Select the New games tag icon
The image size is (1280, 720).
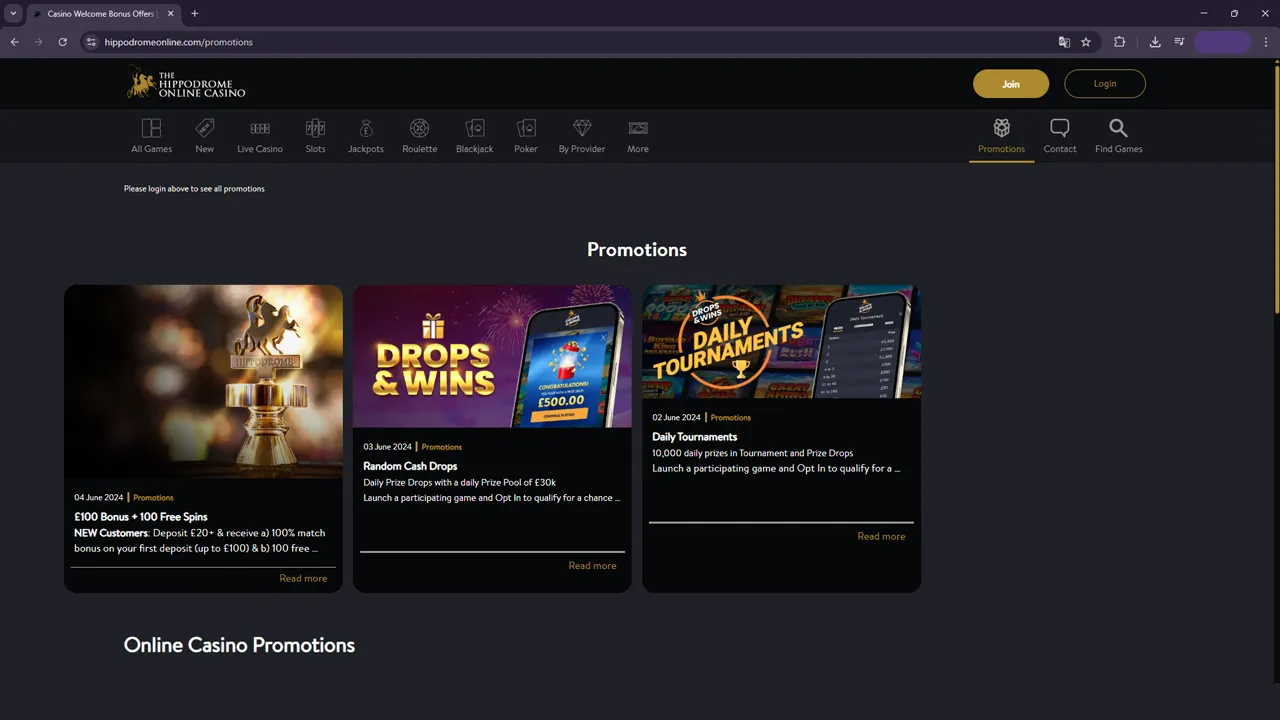pos(204,129)
